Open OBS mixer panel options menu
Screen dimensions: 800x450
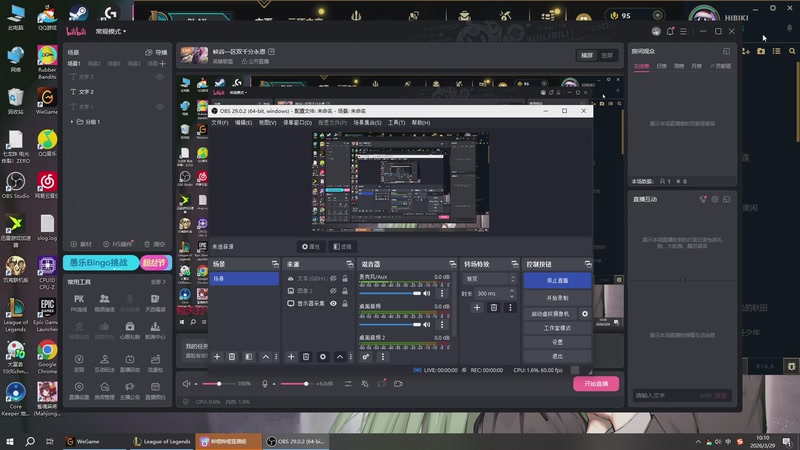383,357
